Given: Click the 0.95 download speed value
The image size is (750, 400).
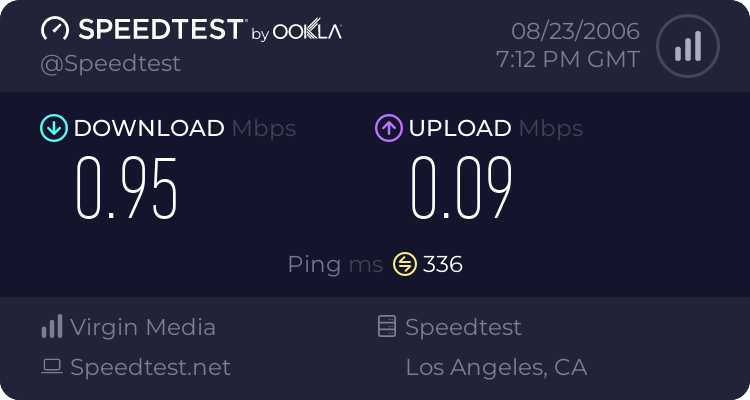Looking at the screenshot, I should 127,189.
